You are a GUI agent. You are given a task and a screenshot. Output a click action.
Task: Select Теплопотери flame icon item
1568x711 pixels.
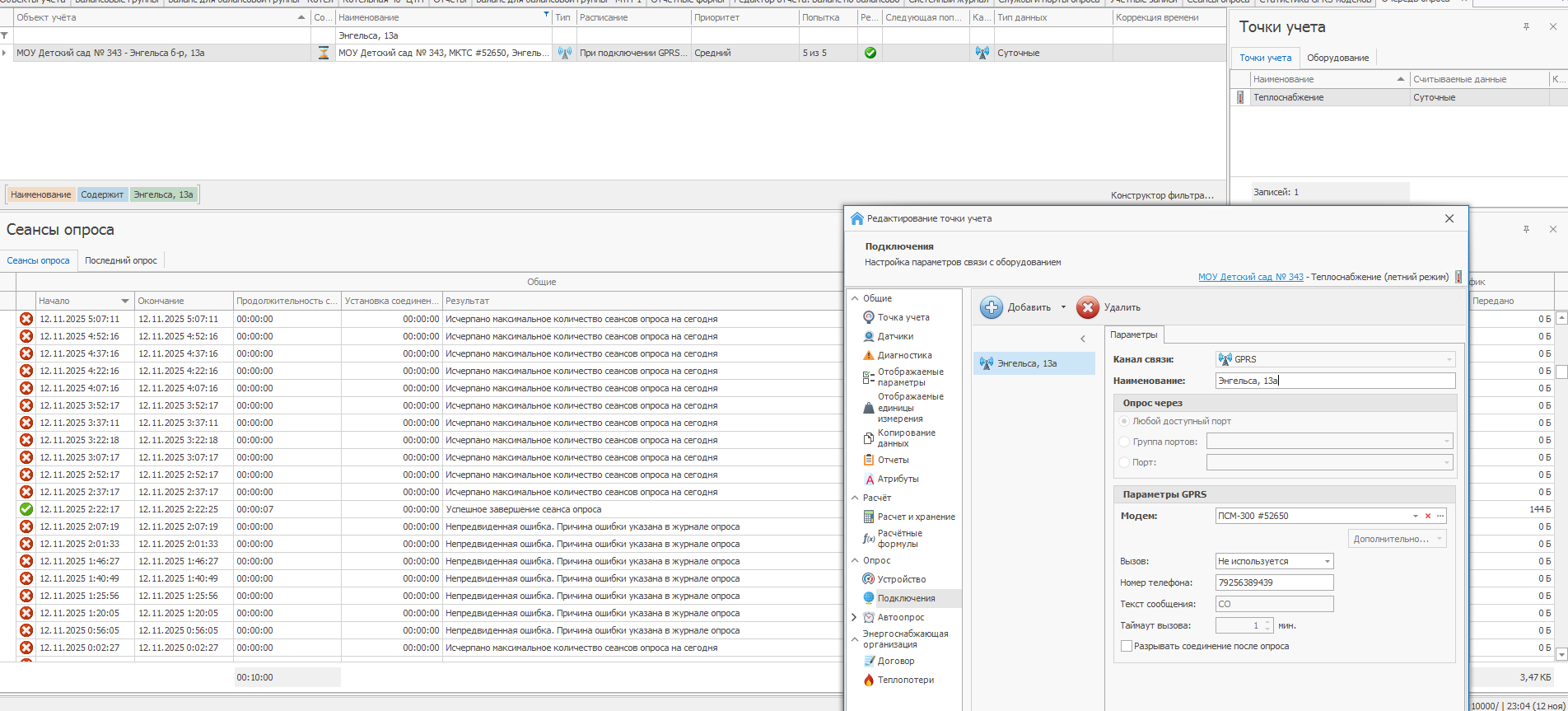(x=869, y=680)
